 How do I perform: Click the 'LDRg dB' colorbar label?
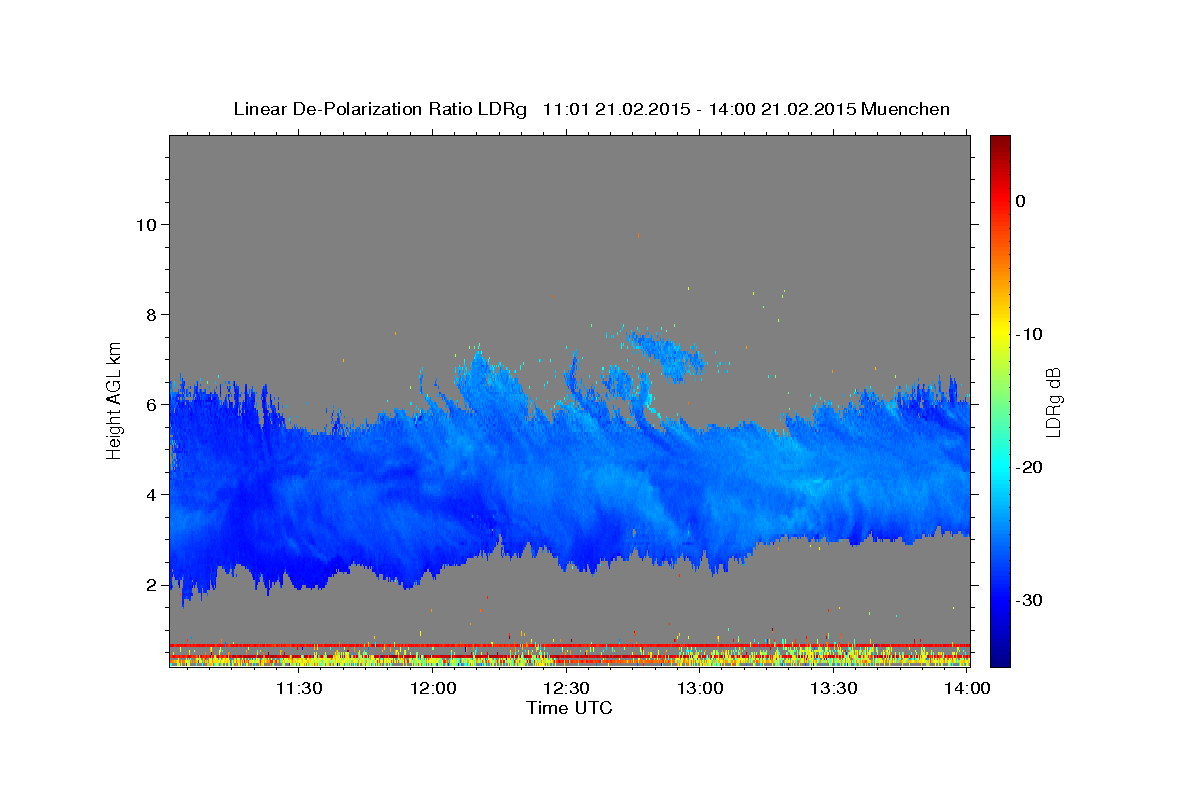[1053, 401]
